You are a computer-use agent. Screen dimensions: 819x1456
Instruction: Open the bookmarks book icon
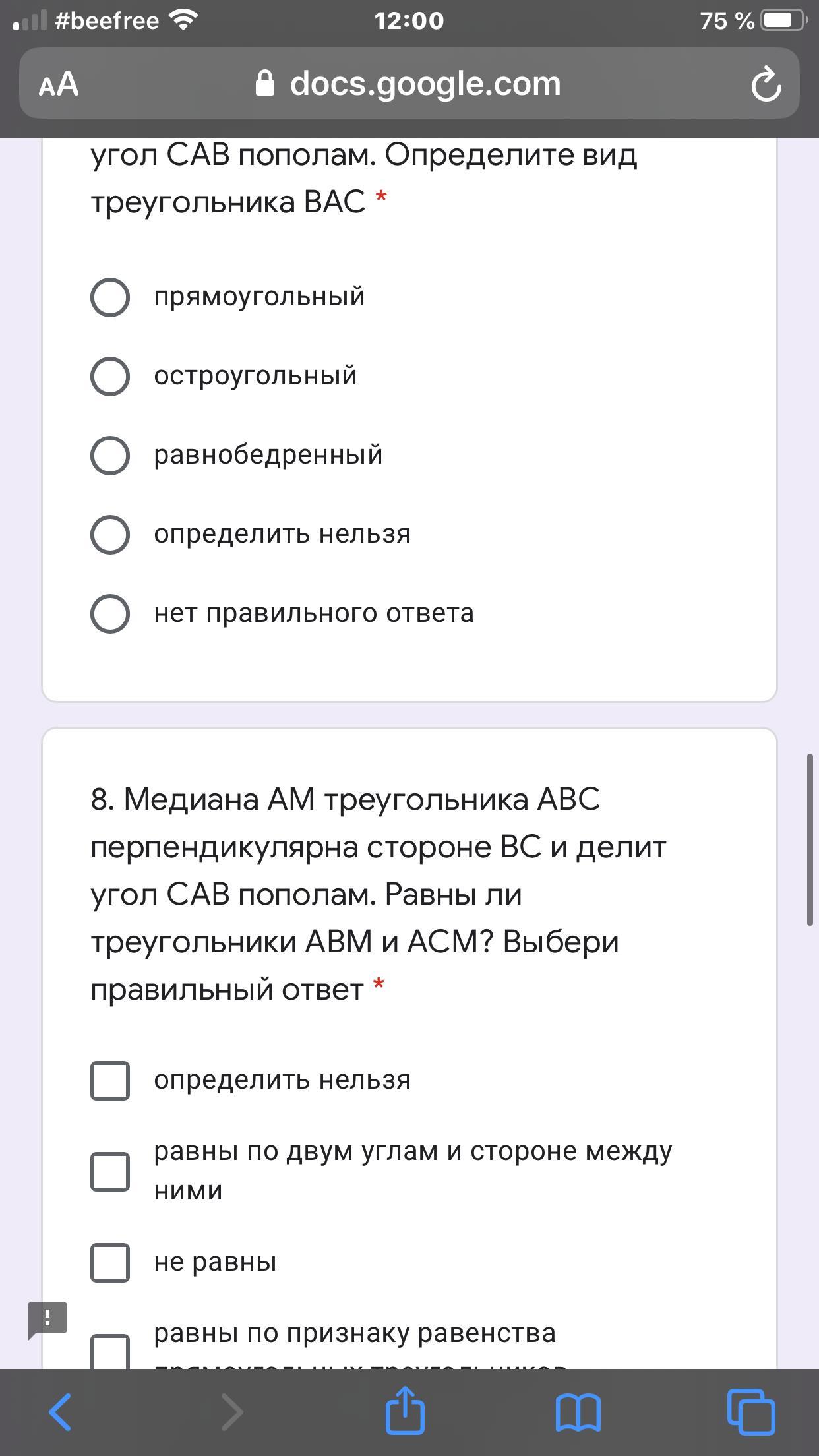(x=578, y=1412)
